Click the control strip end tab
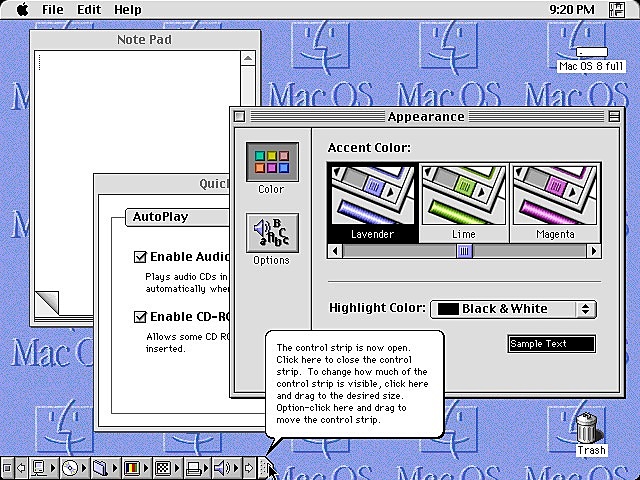 (x=264, y=467)
